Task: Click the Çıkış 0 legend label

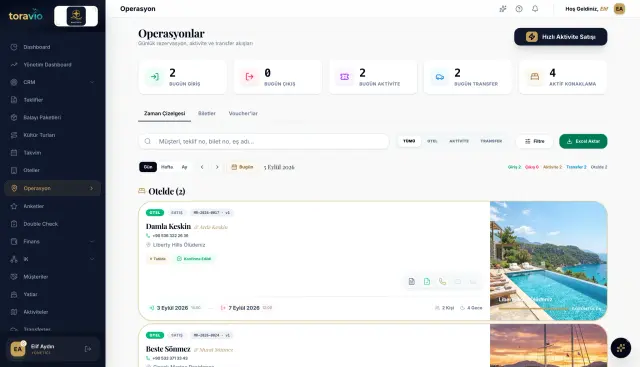Action: pyautogui.click(x=532, y=167)
